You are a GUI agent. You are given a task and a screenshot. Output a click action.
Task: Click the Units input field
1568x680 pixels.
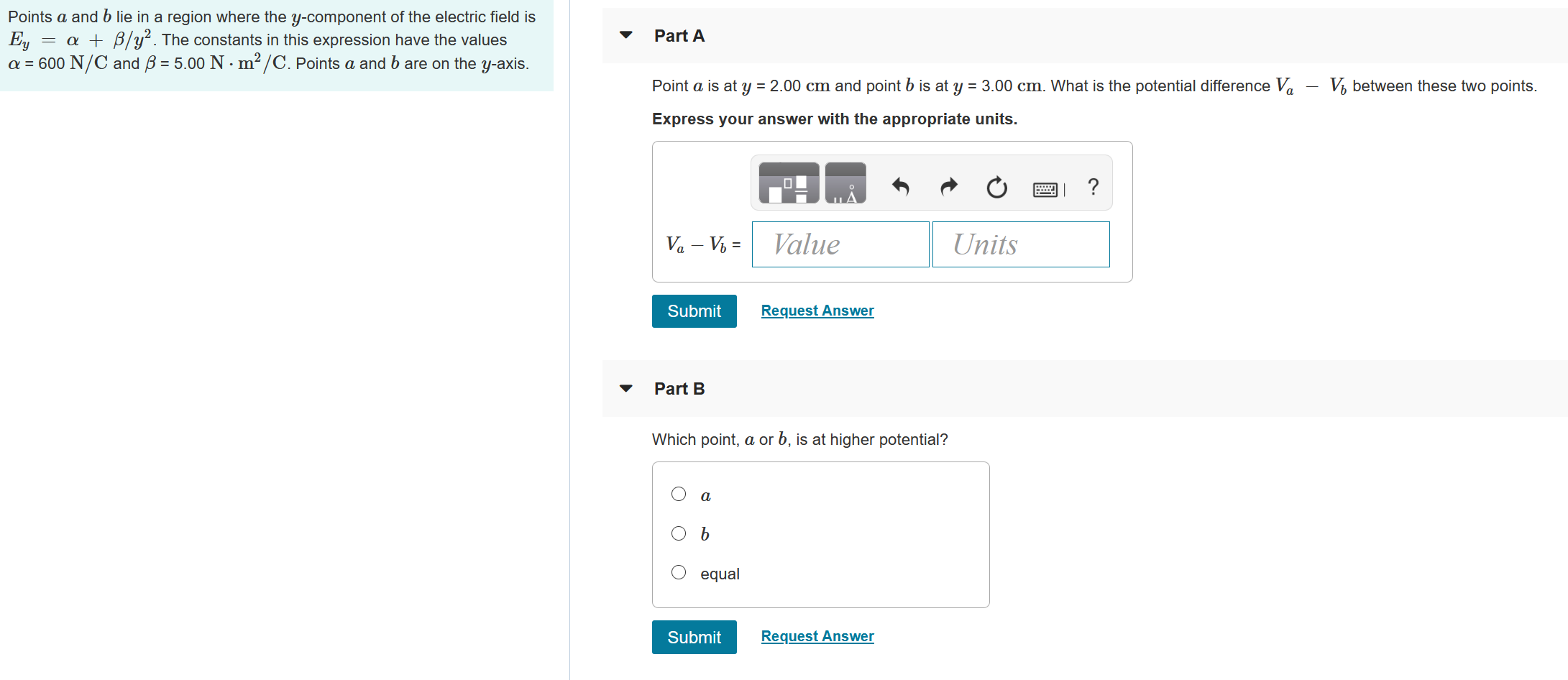pyautogui.click(x=1020, y=244)
